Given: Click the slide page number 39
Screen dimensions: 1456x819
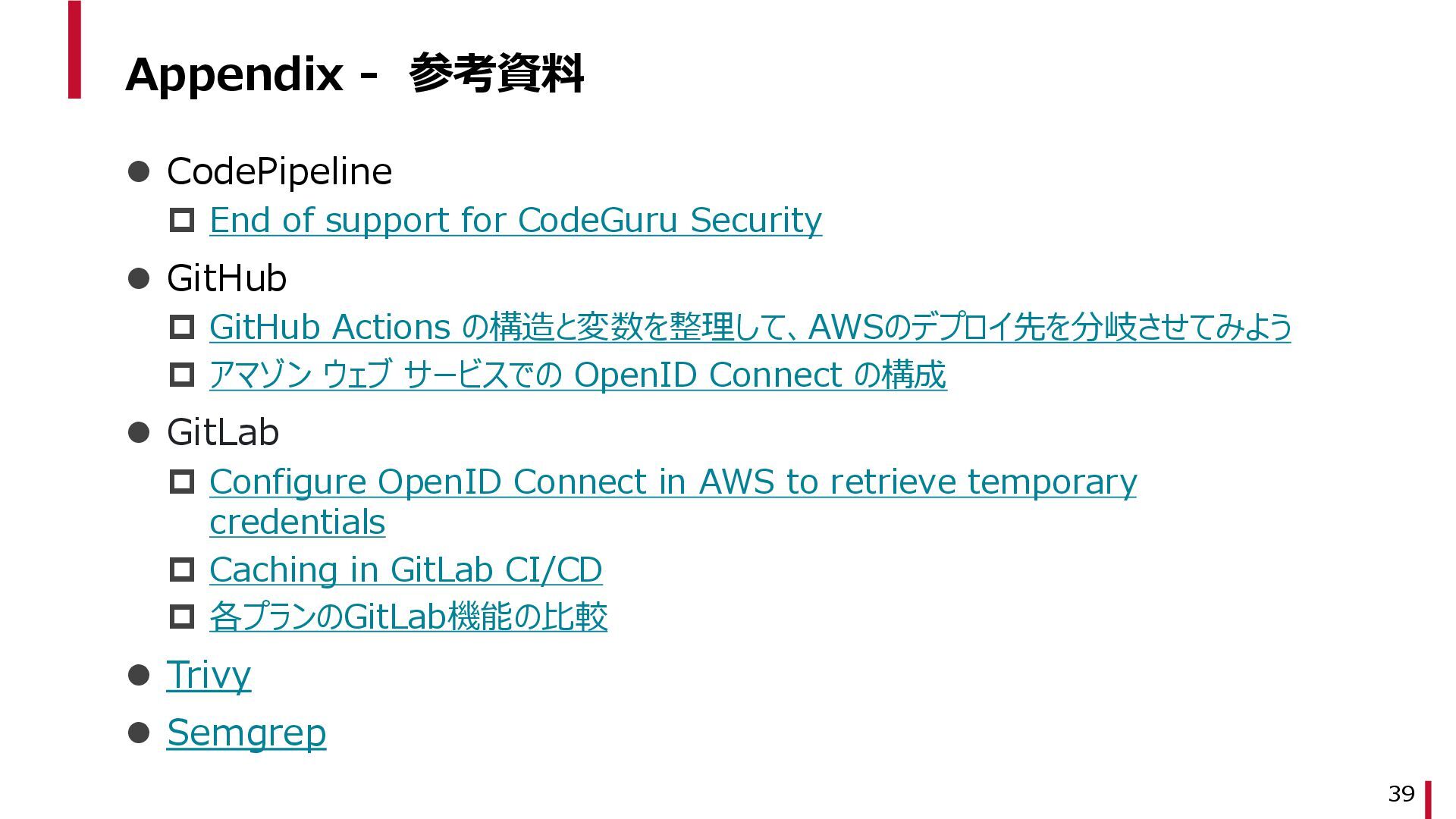Looking at the screenshot, I should click(x=1401, y=794).
